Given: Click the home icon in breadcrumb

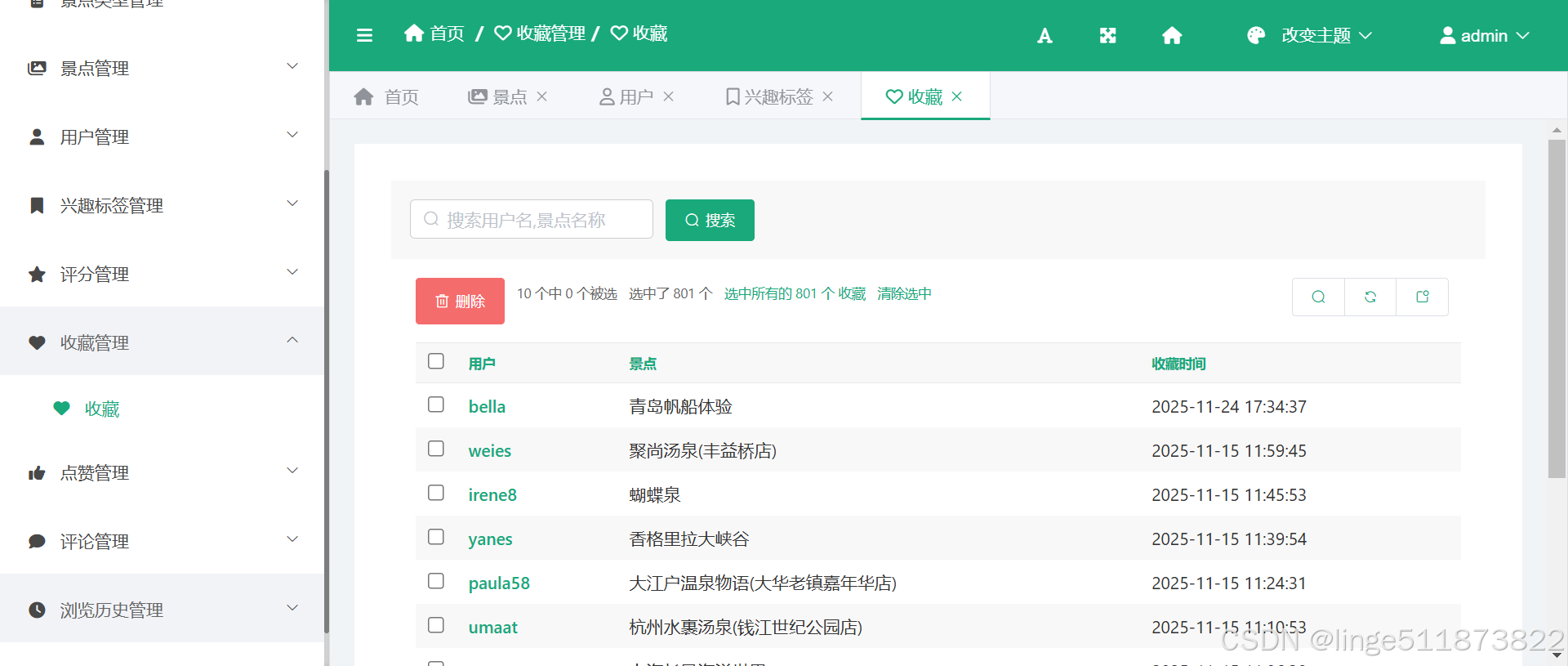Looking at the screenshot, I should tap(414, 33).
